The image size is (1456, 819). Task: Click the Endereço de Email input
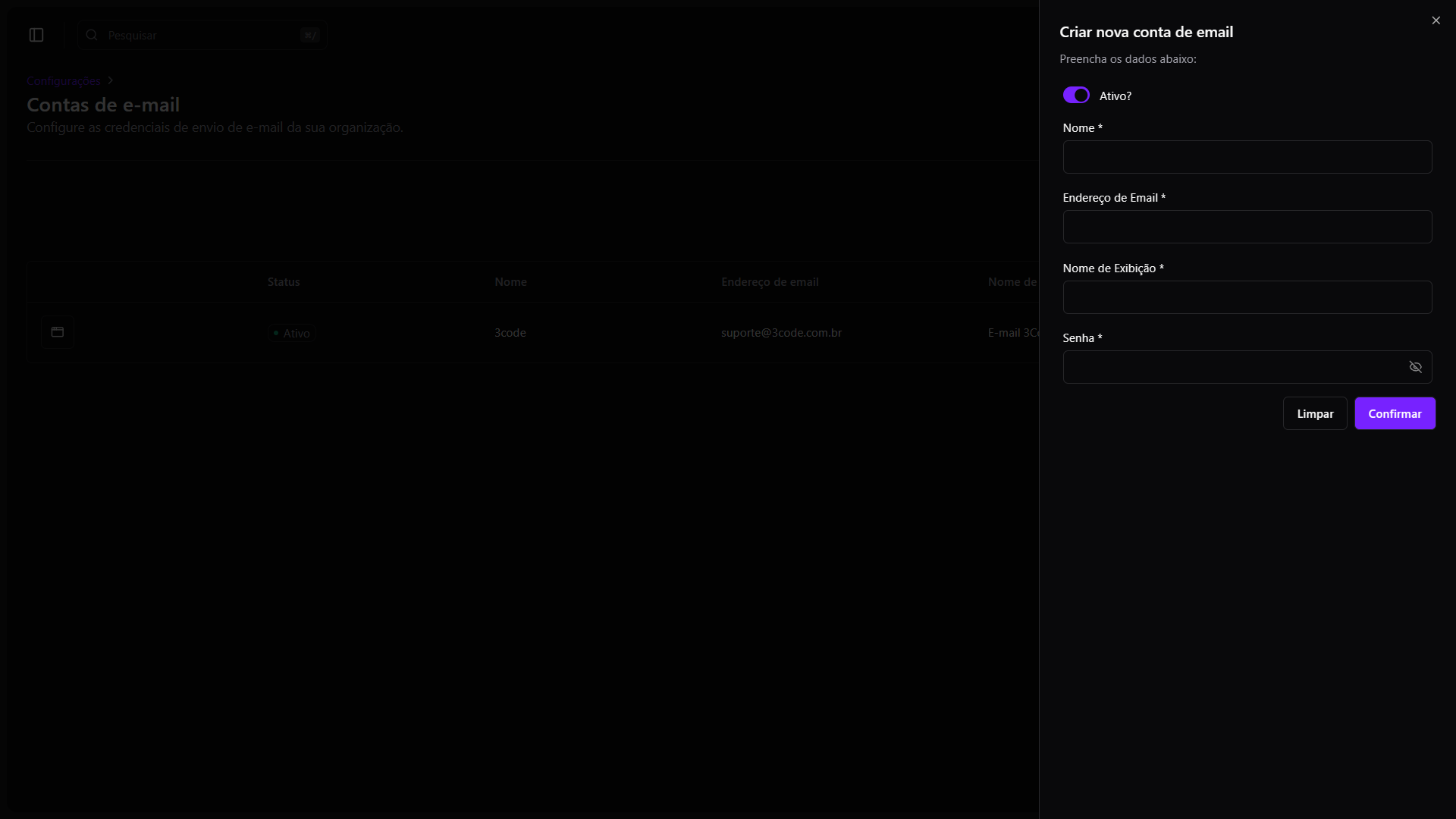coord(1247,227)
